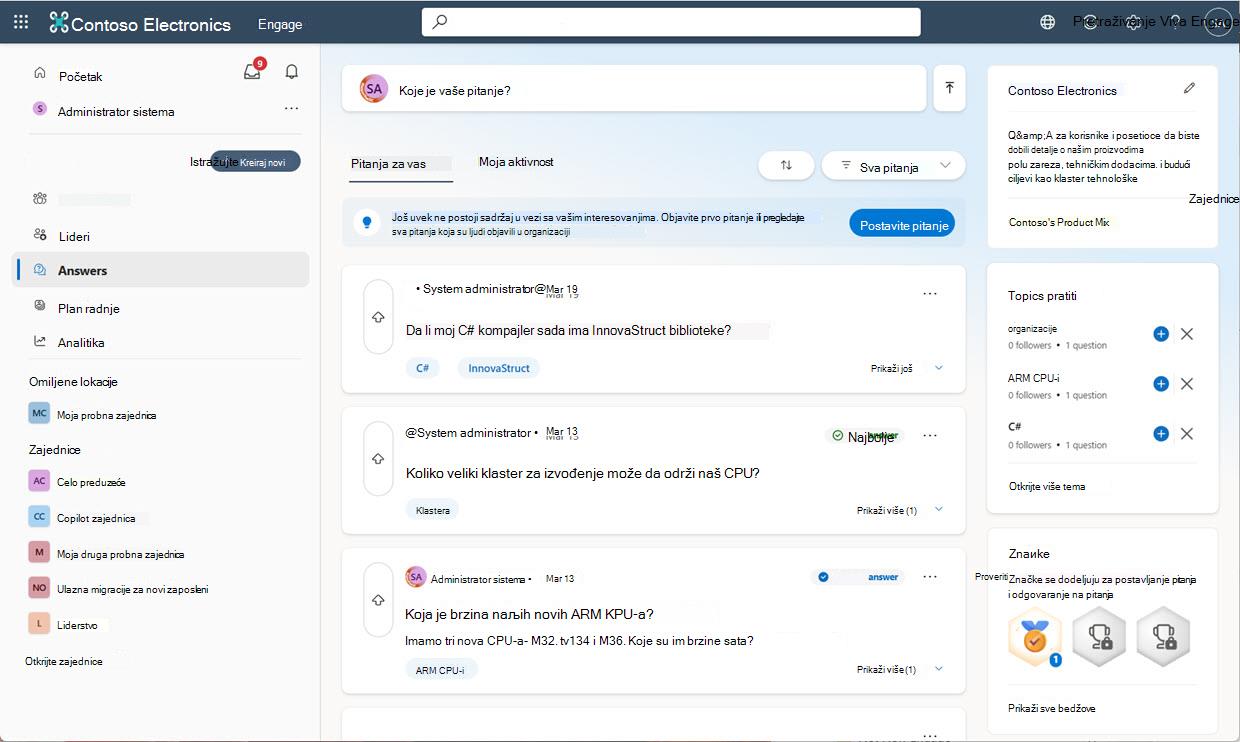Open the Sva pitanja filter dropdown
This screenshot has width=1240, height=742.
tap(893, 166)
